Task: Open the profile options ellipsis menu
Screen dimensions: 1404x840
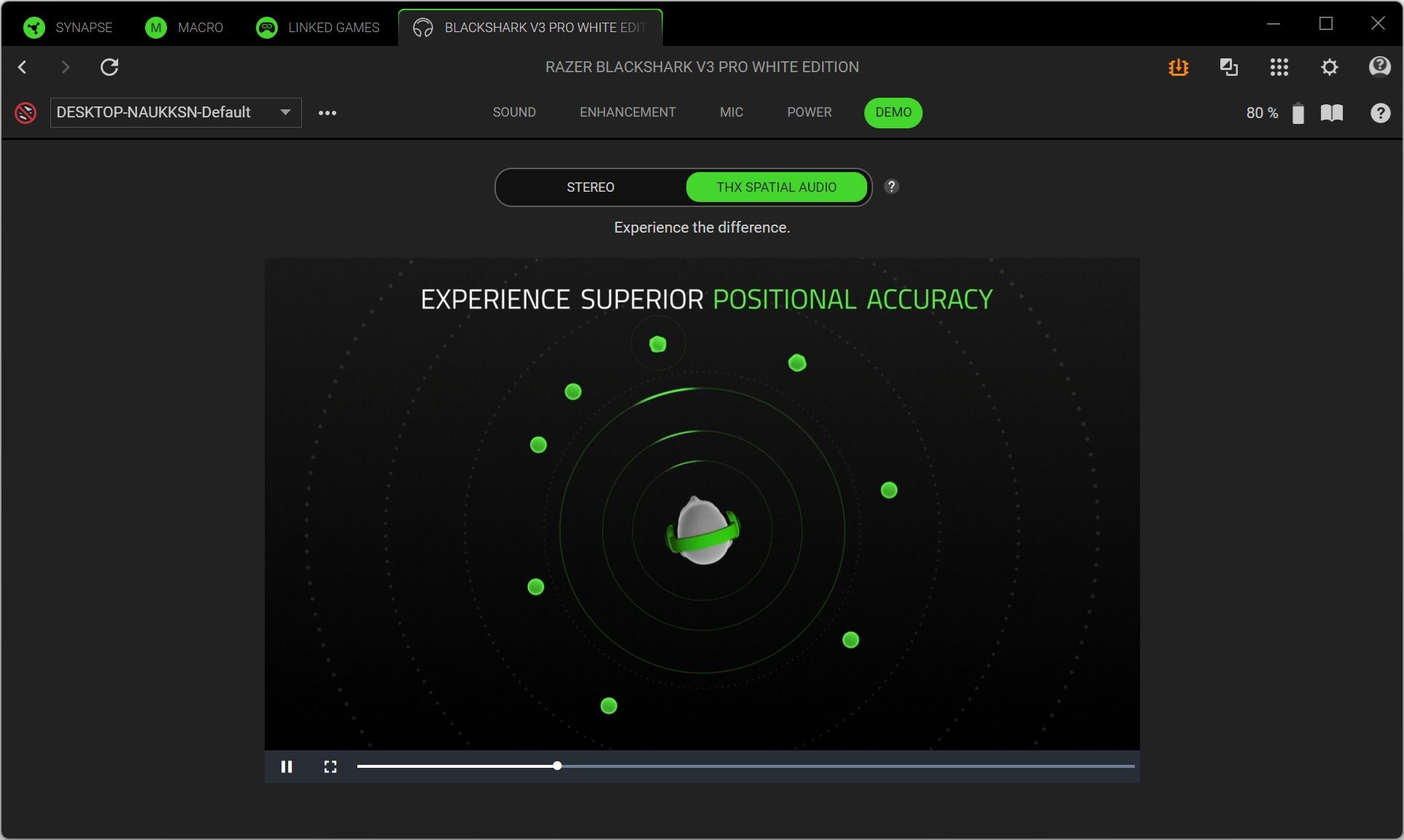Action: 327,112
